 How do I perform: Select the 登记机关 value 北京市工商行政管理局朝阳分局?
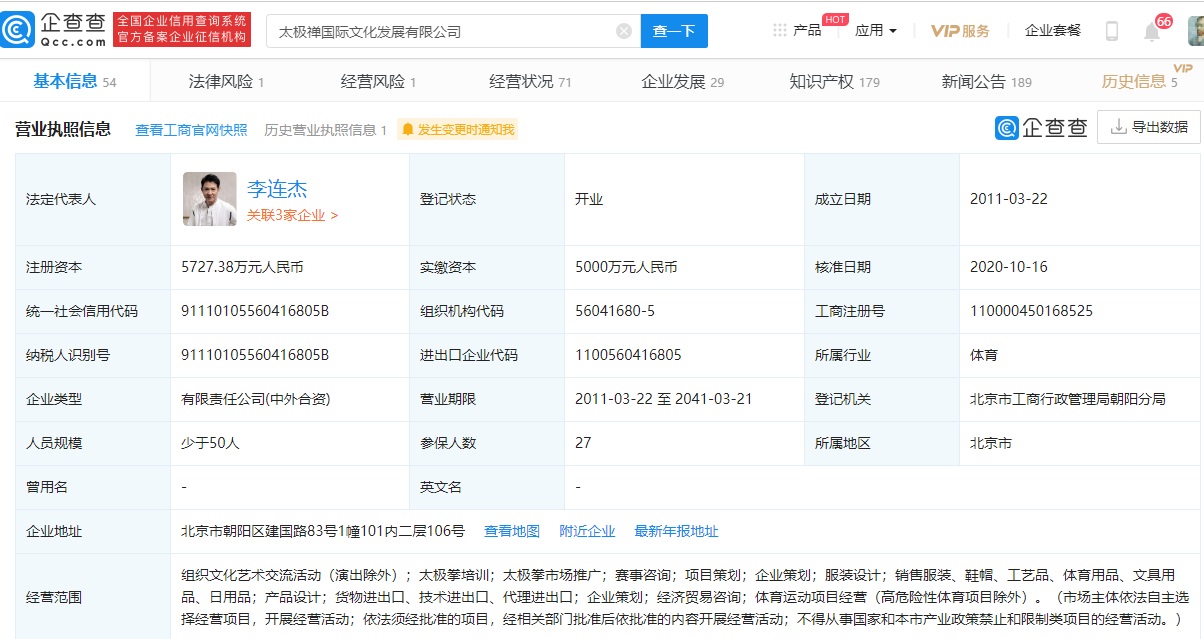1068,399
